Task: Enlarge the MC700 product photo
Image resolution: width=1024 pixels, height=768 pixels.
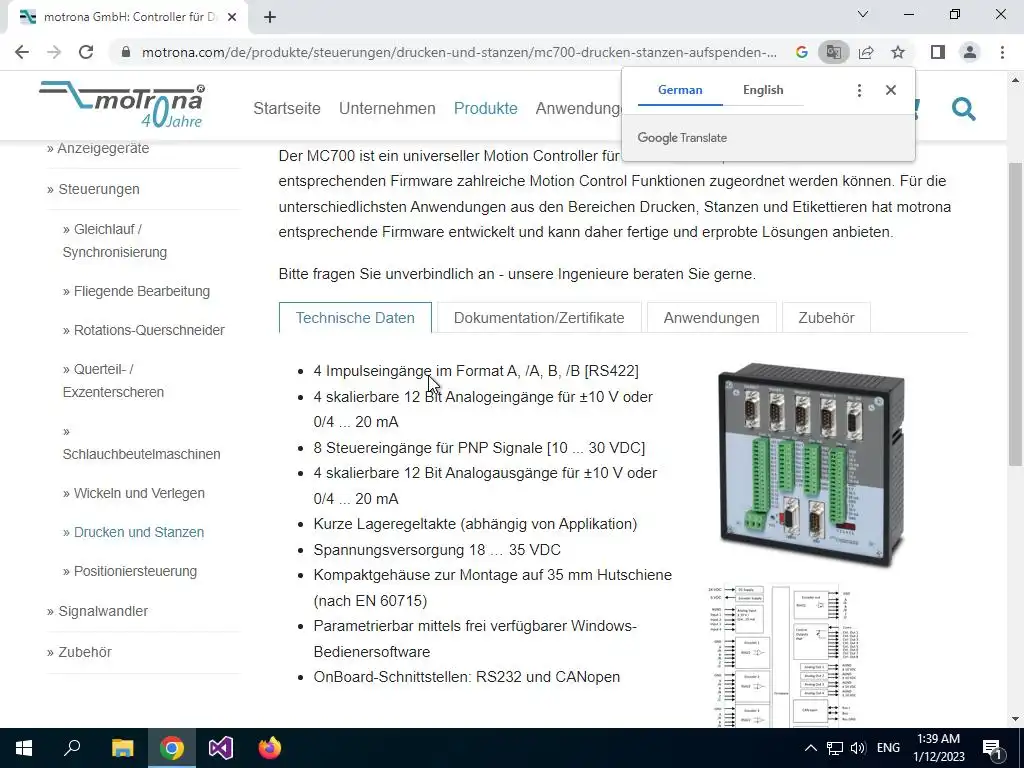Action: (x=810, y=465)
